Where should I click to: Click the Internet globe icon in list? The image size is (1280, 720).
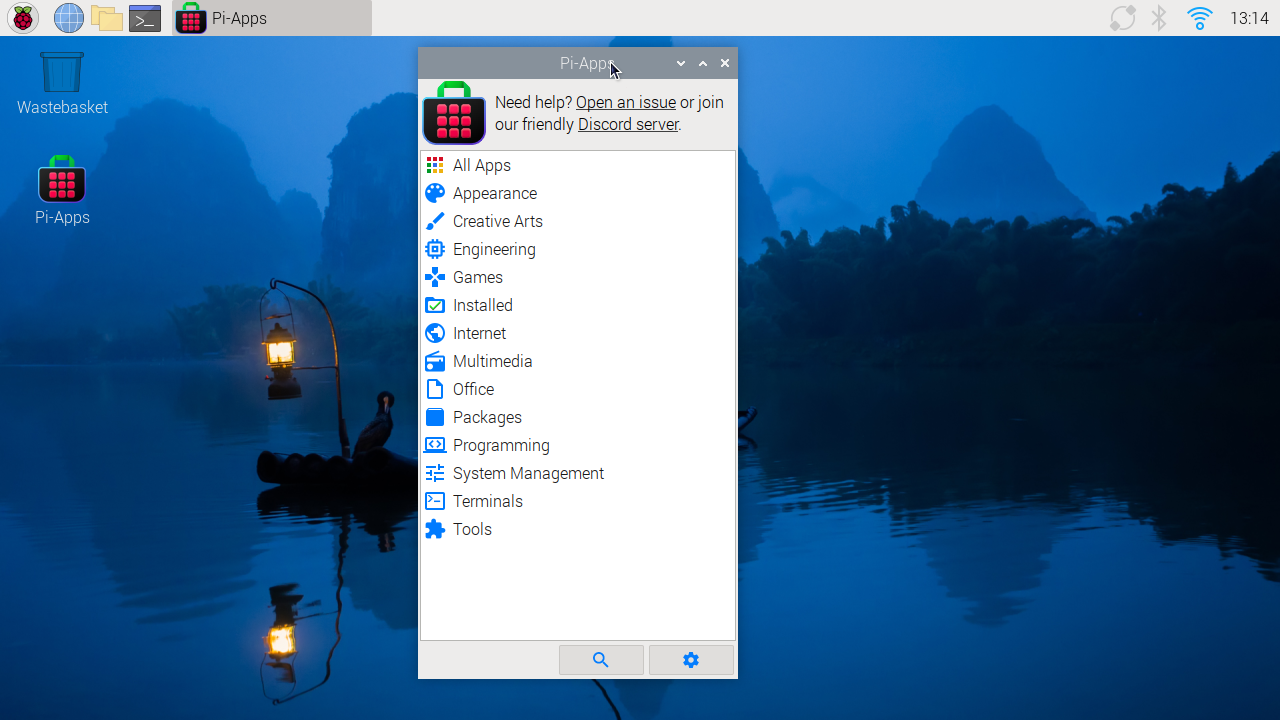click(435, 333)
